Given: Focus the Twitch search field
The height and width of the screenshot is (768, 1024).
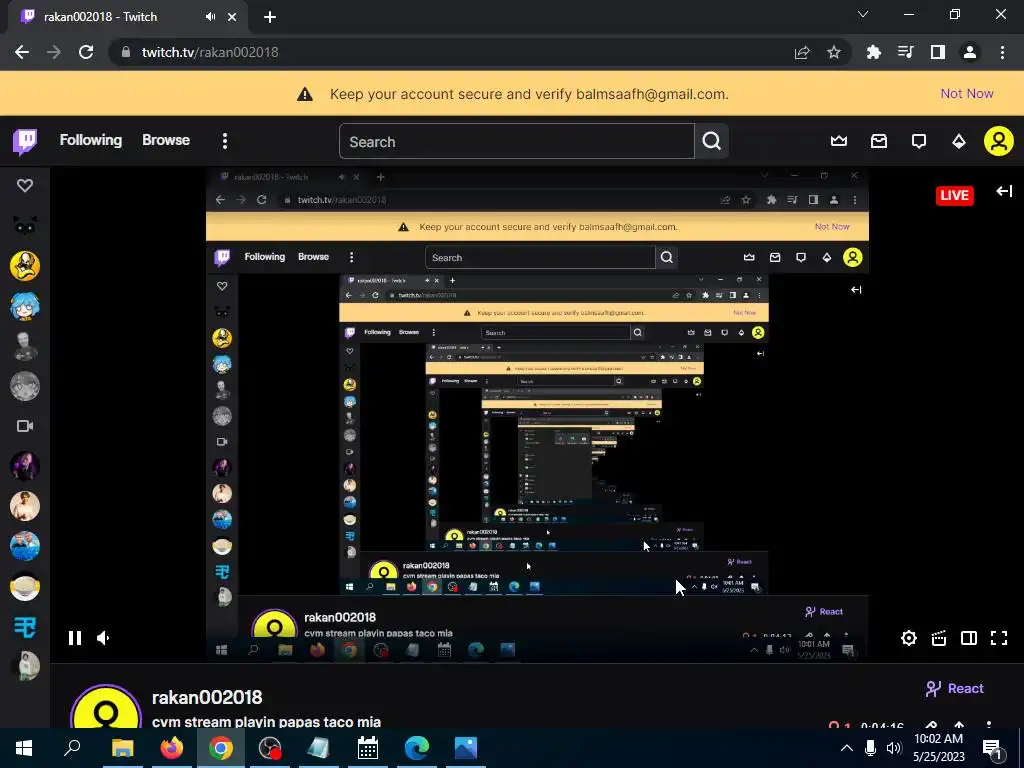Looking at the screenshot, I should [517, 141].
